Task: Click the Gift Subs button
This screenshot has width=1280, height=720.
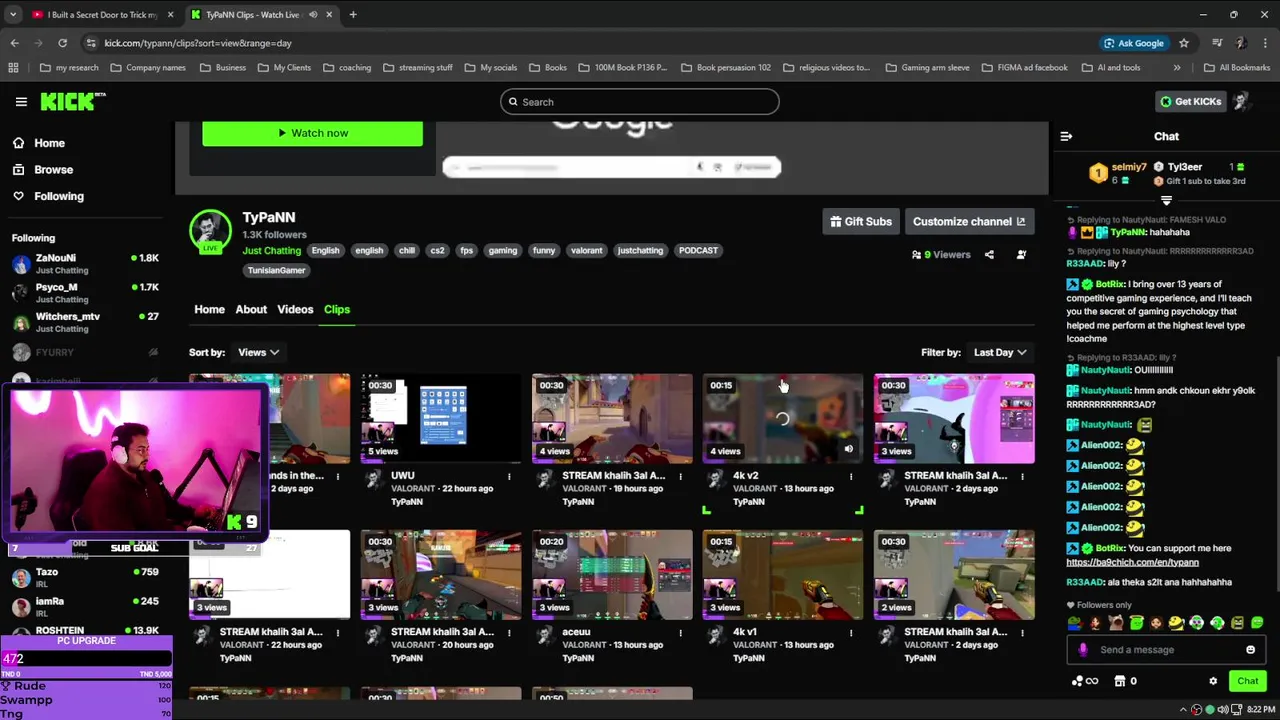Action: click(860, 221)
